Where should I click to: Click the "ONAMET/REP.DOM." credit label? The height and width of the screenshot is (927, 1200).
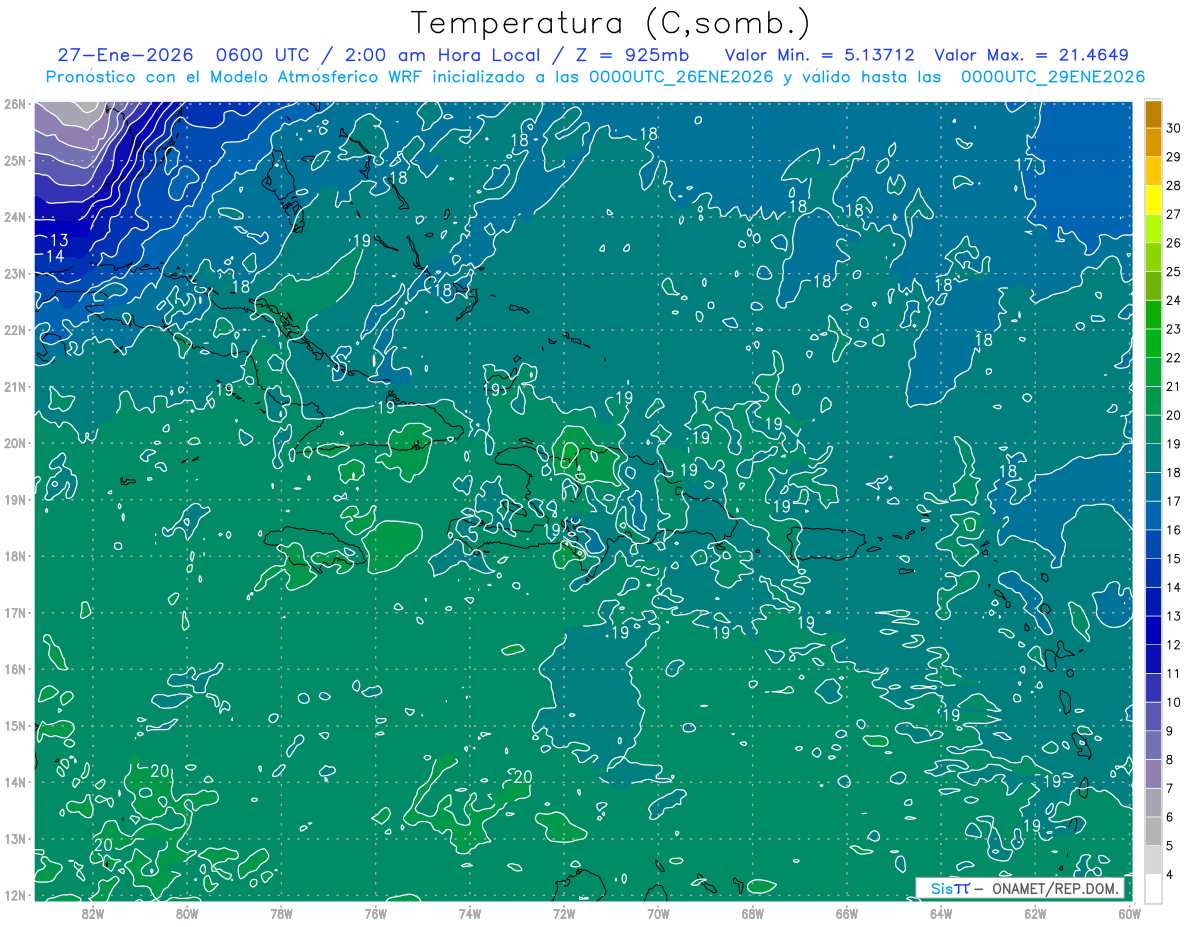coord(1056,889)
